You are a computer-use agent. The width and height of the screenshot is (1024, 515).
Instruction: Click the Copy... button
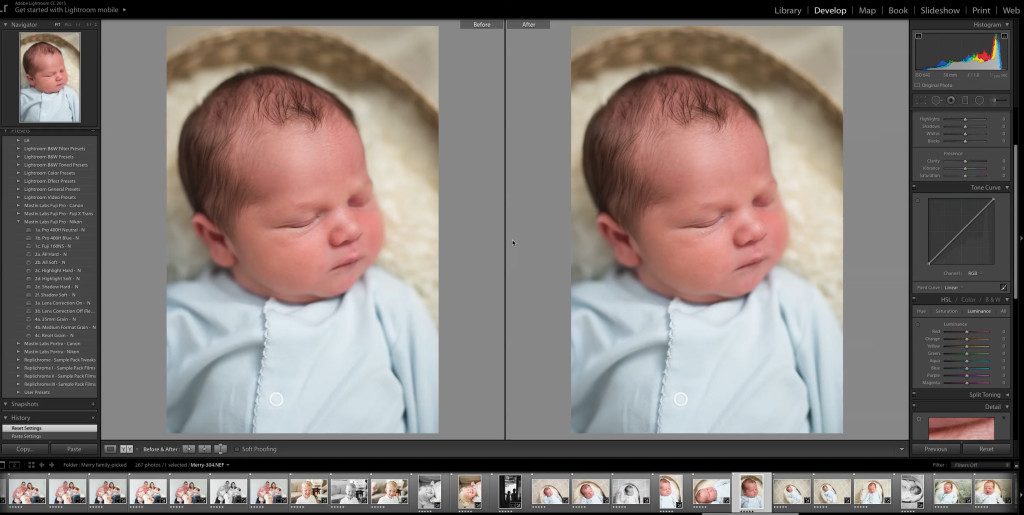tap(24, 449)
